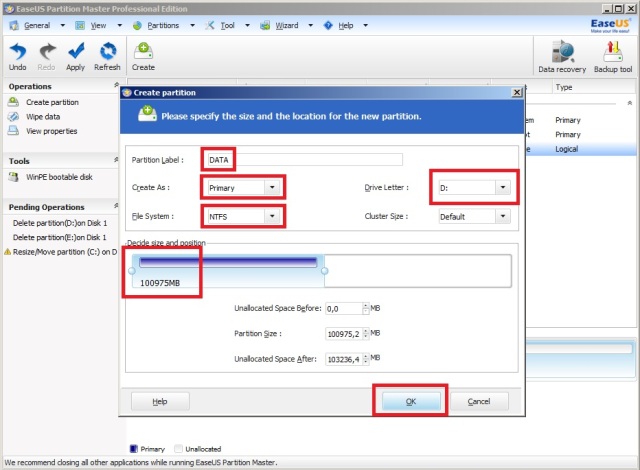Viewport: 640px width, 470px height.
Task: Collapse the Operations panel section
Action: tap(116, 85)
